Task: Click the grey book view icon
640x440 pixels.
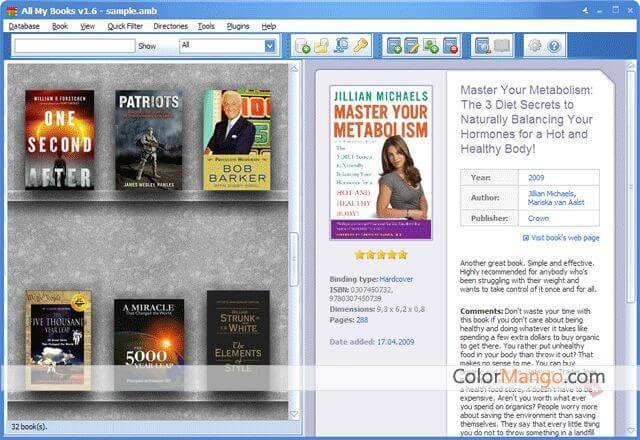Action: tap(502, 46)
